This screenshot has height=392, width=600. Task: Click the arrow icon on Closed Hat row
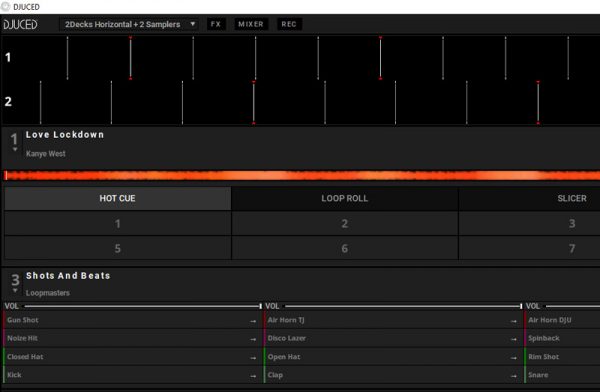click(x=253, y=358)
